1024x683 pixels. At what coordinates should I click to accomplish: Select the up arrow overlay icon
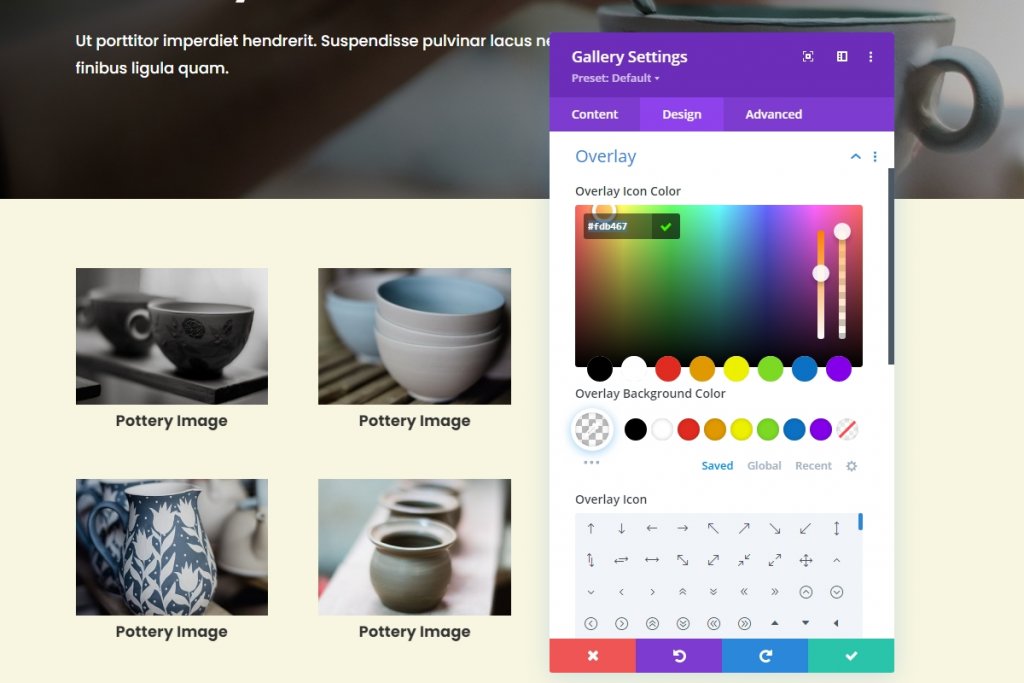click(x=590, y=529)
